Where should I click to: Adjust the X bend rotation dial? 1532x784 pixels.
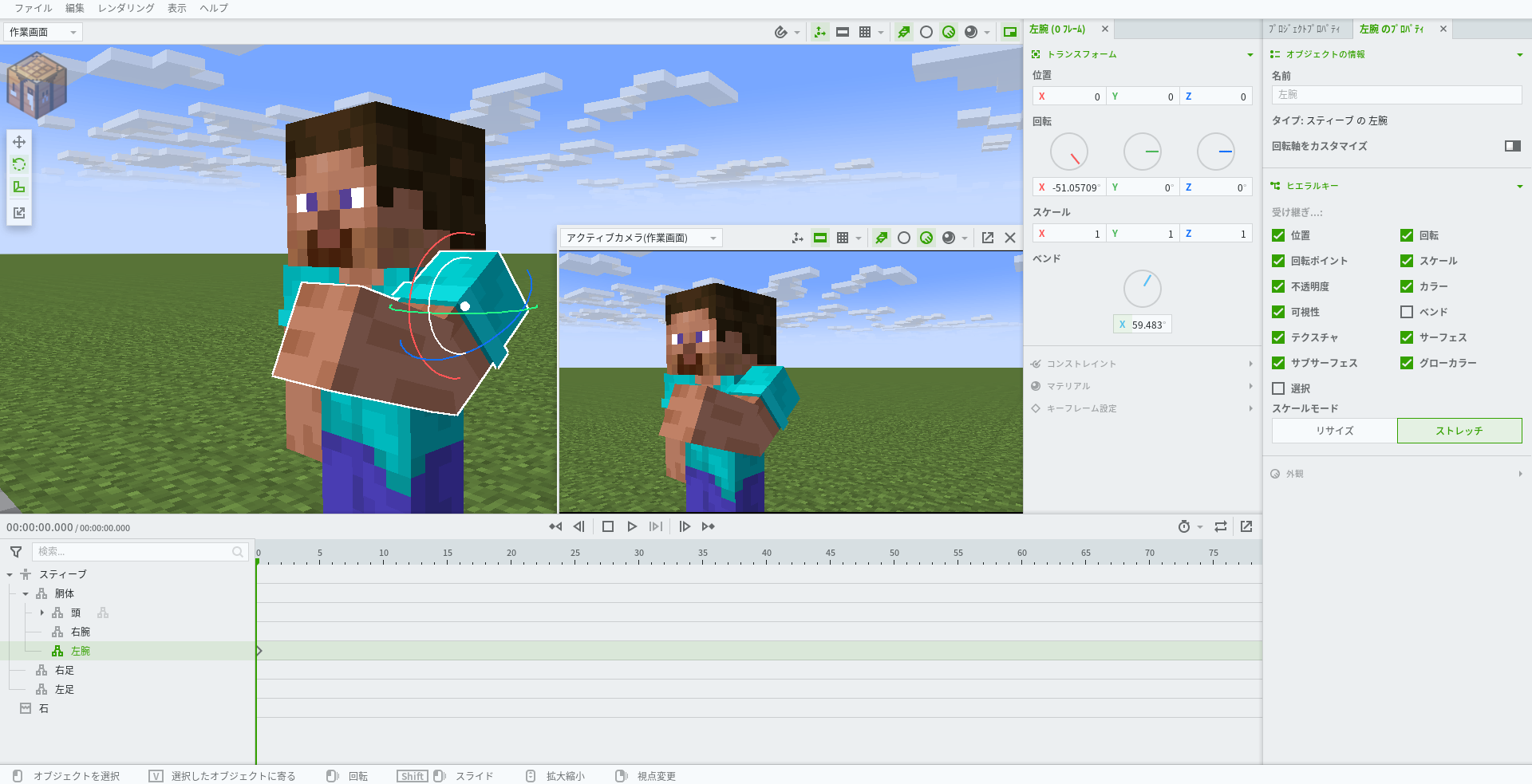pyautogui.click(x=1142, y=288)
